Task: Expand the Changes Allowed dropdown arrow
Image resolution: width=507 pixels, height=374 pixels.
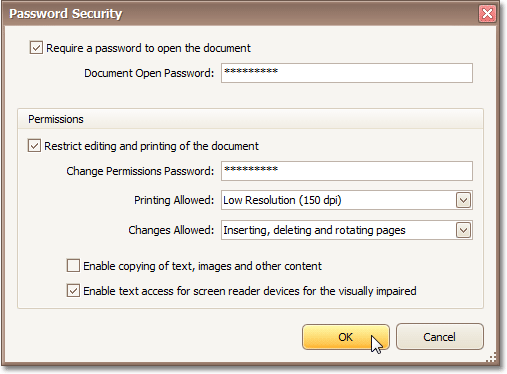Action: tap(463, 230)
